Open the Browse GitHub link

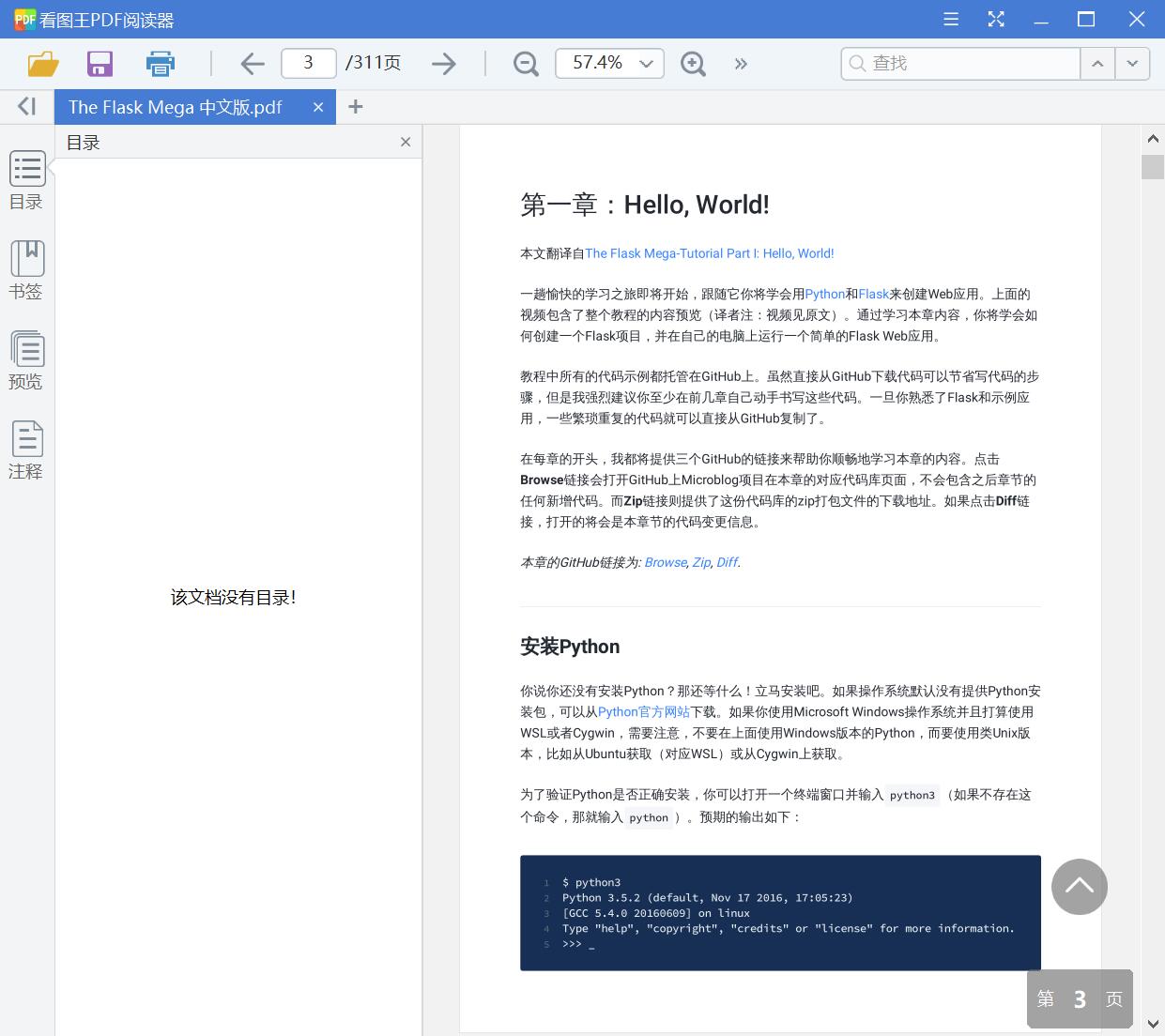point(666,562)
